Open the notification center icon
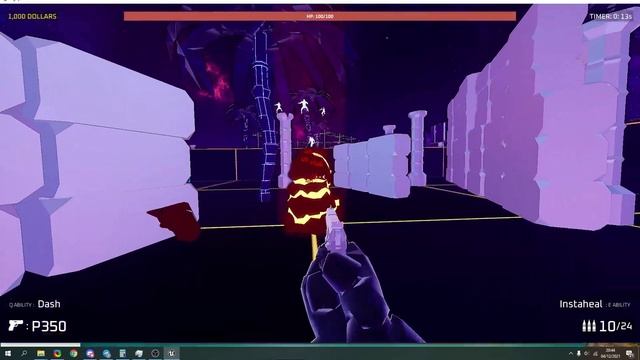Image resolution: width=640 pixels, height=360 pixels. coord(629,353)
